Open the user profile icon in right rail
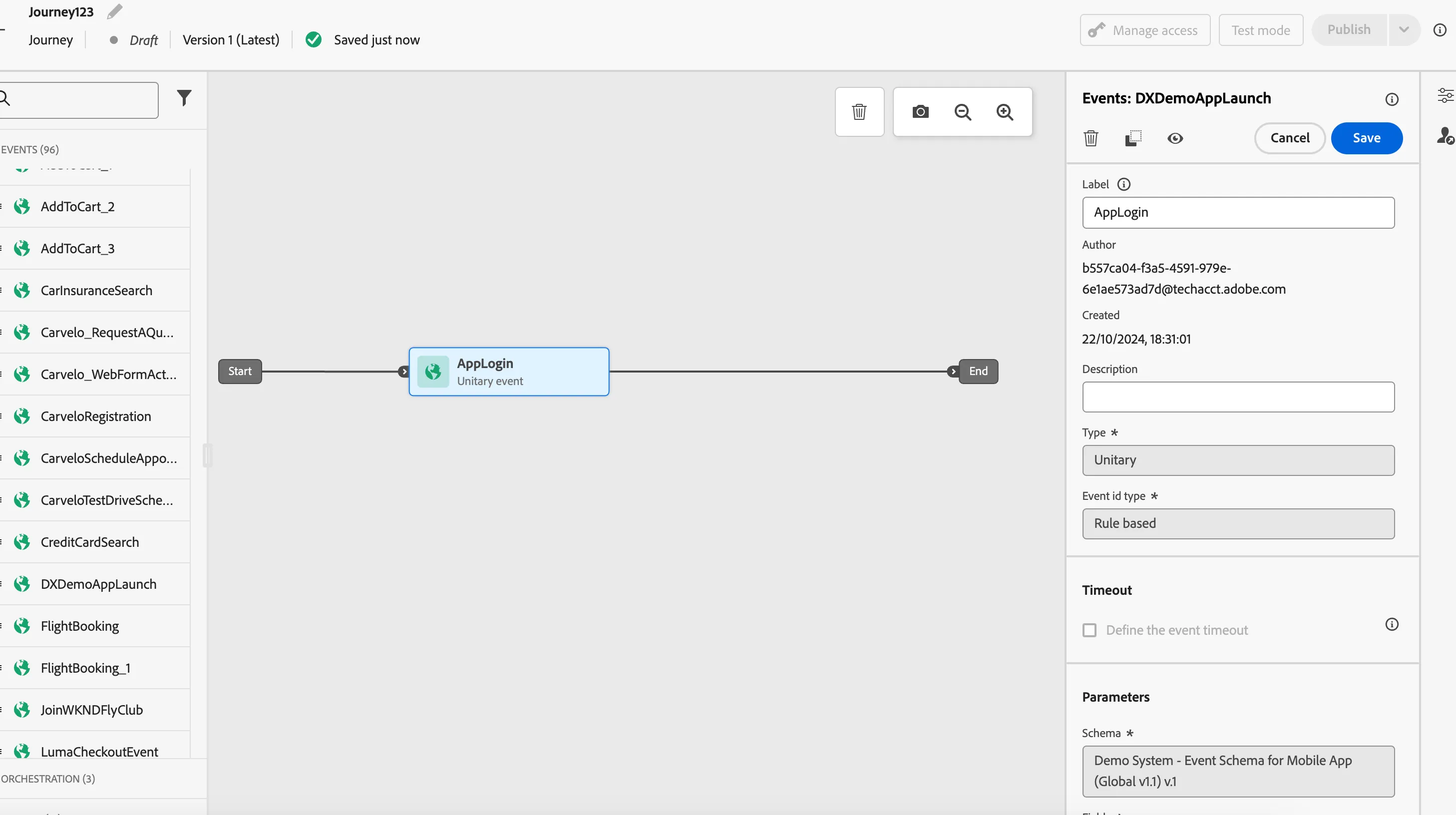This screenshot has width=1456, height=815. tap(1445, 136)
